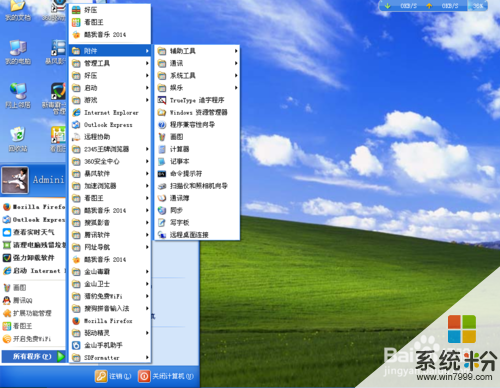
Task: Launch 金山手机助手
Action: tap(110, 345)
